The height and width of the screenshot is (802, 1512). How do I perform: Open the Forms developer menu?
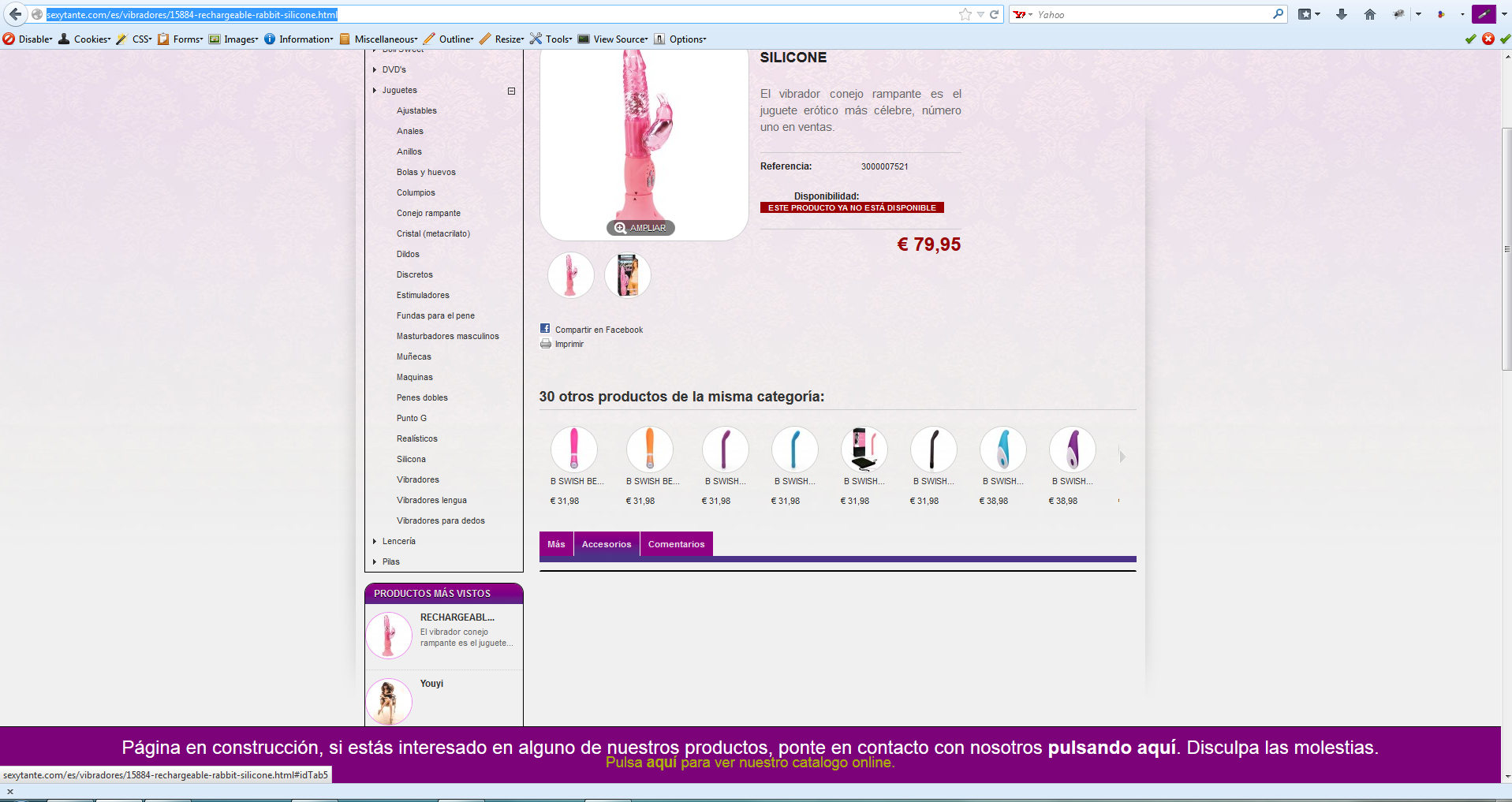pos(181,39)
